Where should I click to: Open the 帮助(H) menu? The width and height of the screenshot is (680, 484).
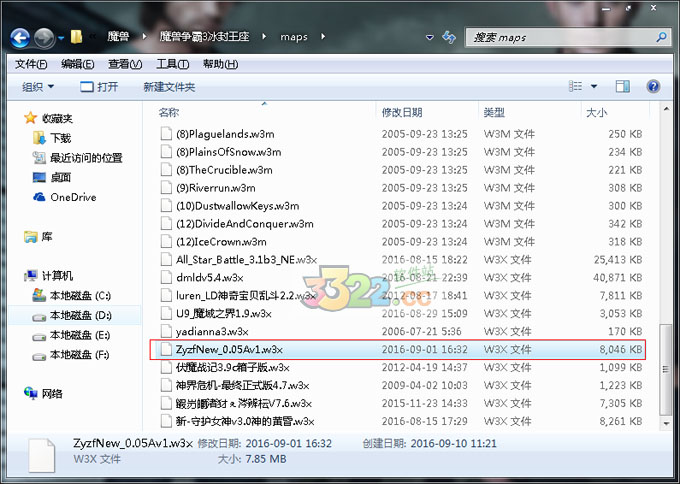[x=220, y=64]
